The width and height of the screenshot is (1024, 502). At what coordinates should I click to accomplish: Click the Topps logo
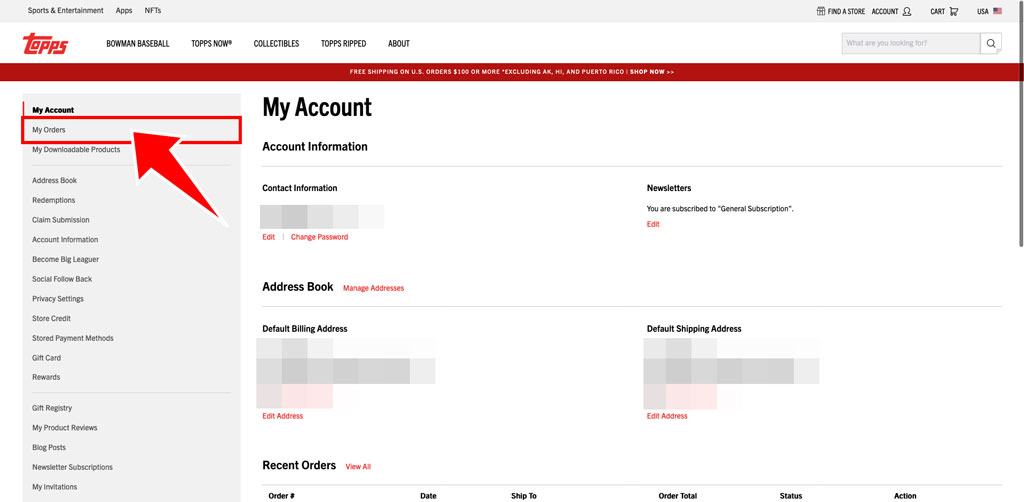pos(45,44)
